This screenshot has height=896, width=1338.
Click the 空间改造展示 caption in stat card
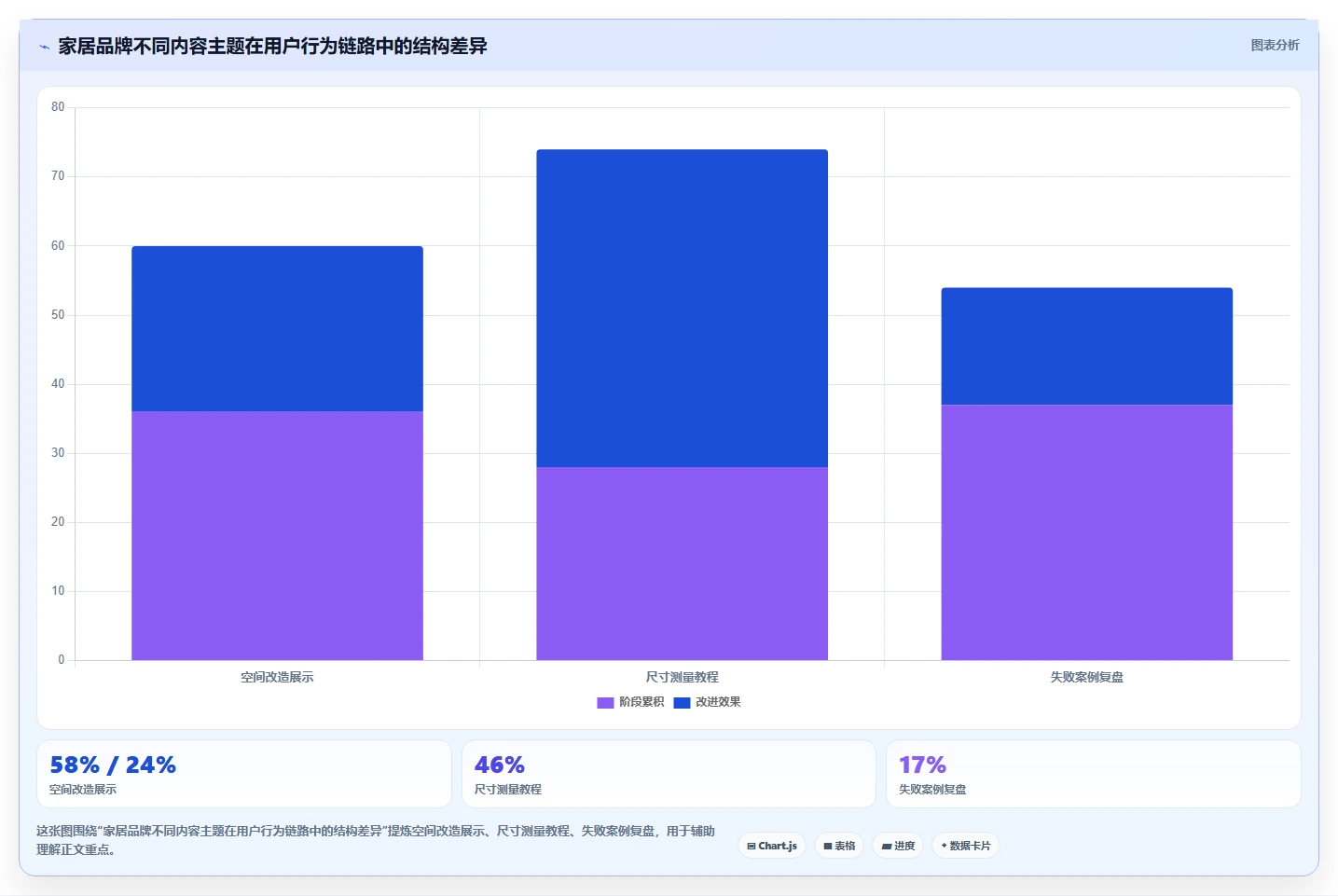[x=83, y=790]
